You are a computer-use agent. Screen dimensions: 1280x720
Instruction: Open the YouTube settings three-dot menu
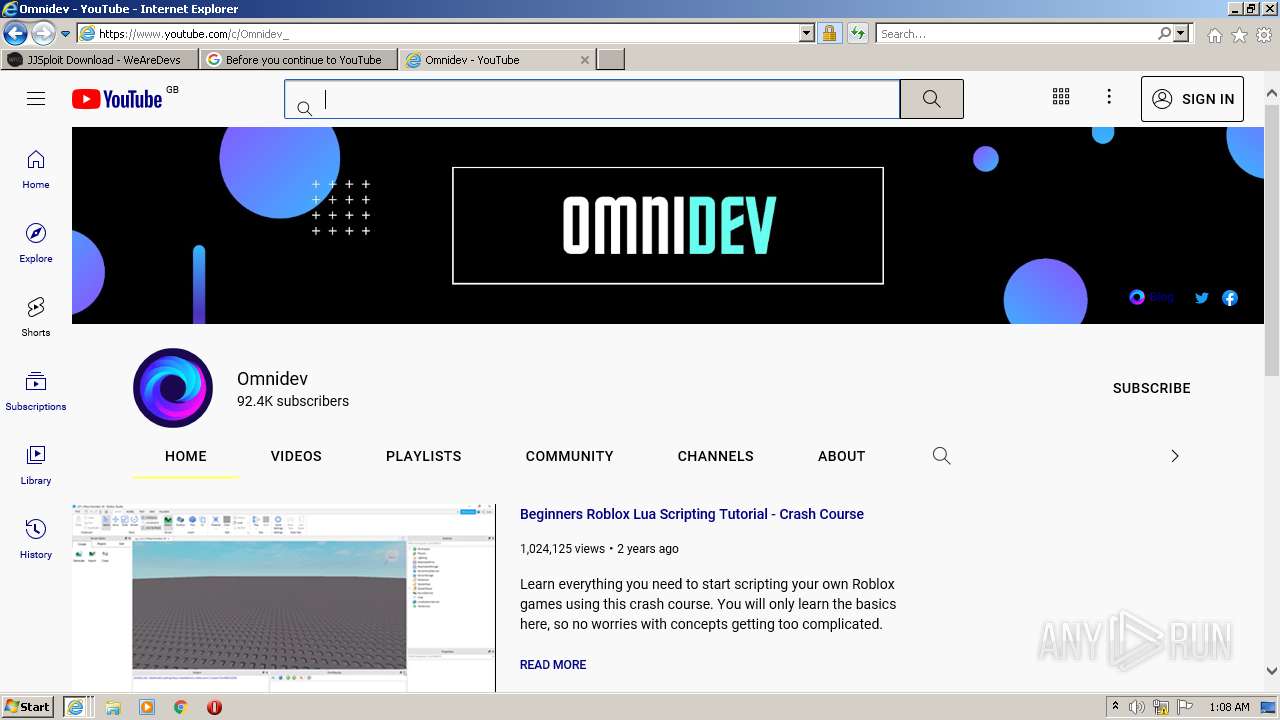[x=1109, y=97]
